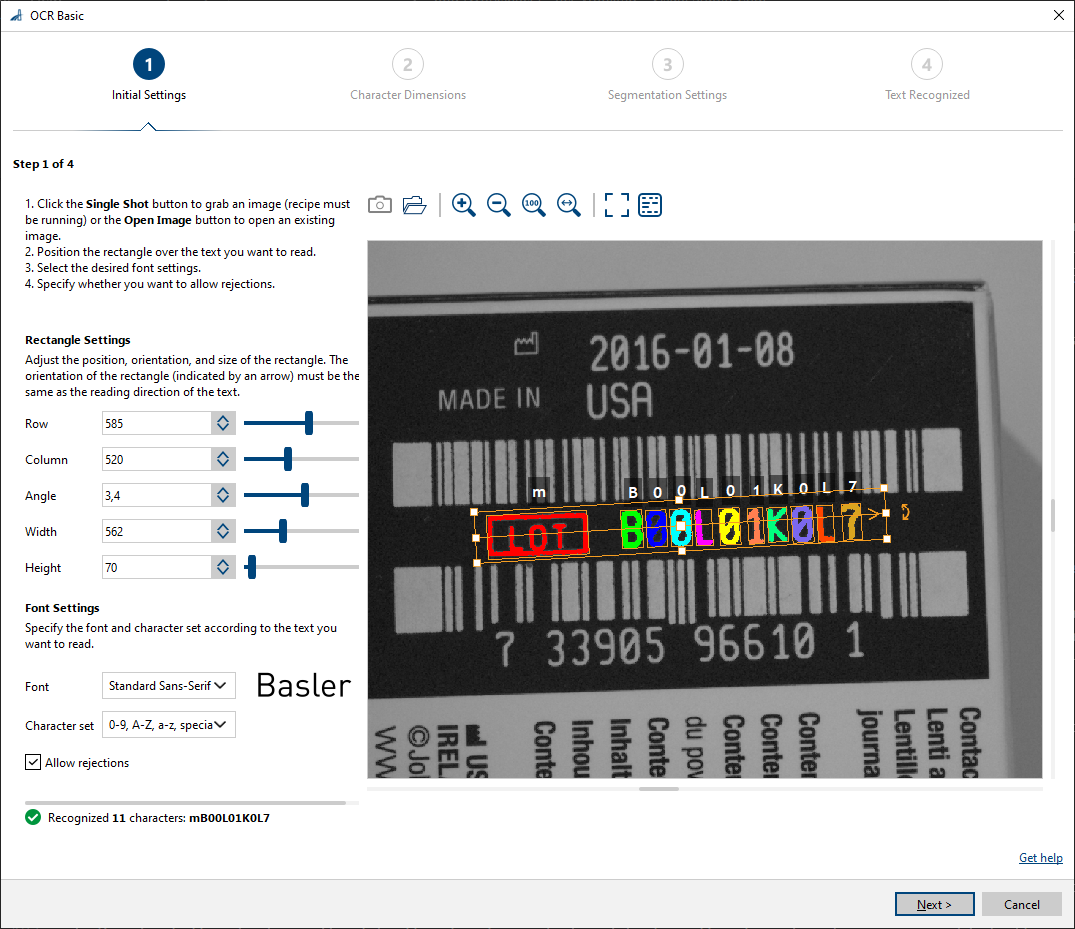Viewport: 1075px width, 929px height.
Task: Open the Font dropdown Standard Sans-Serif
Action: 169,686
